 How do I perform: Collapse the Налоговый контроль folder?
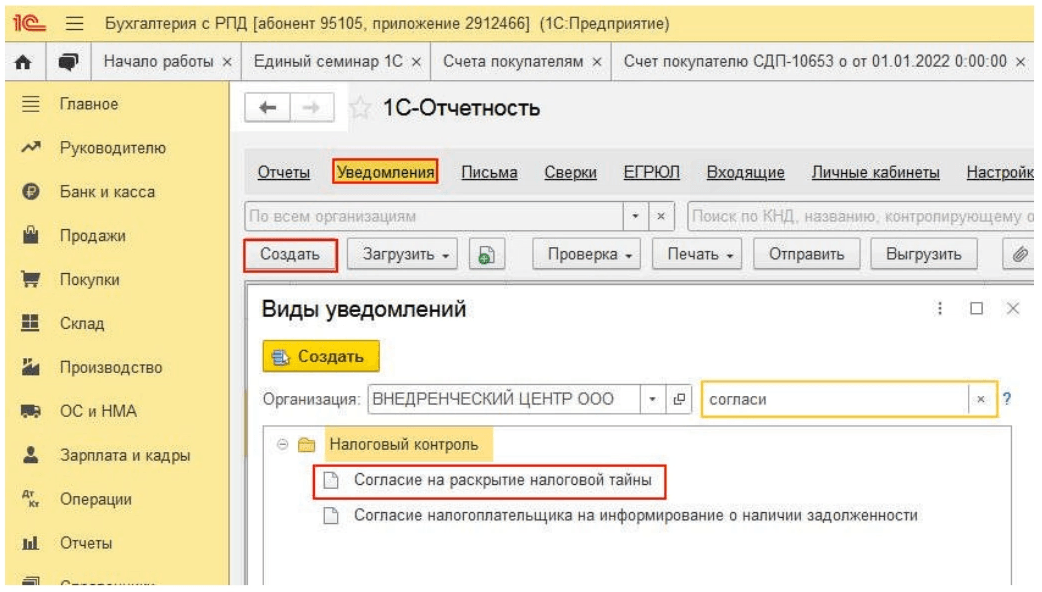tap(282, 444)
